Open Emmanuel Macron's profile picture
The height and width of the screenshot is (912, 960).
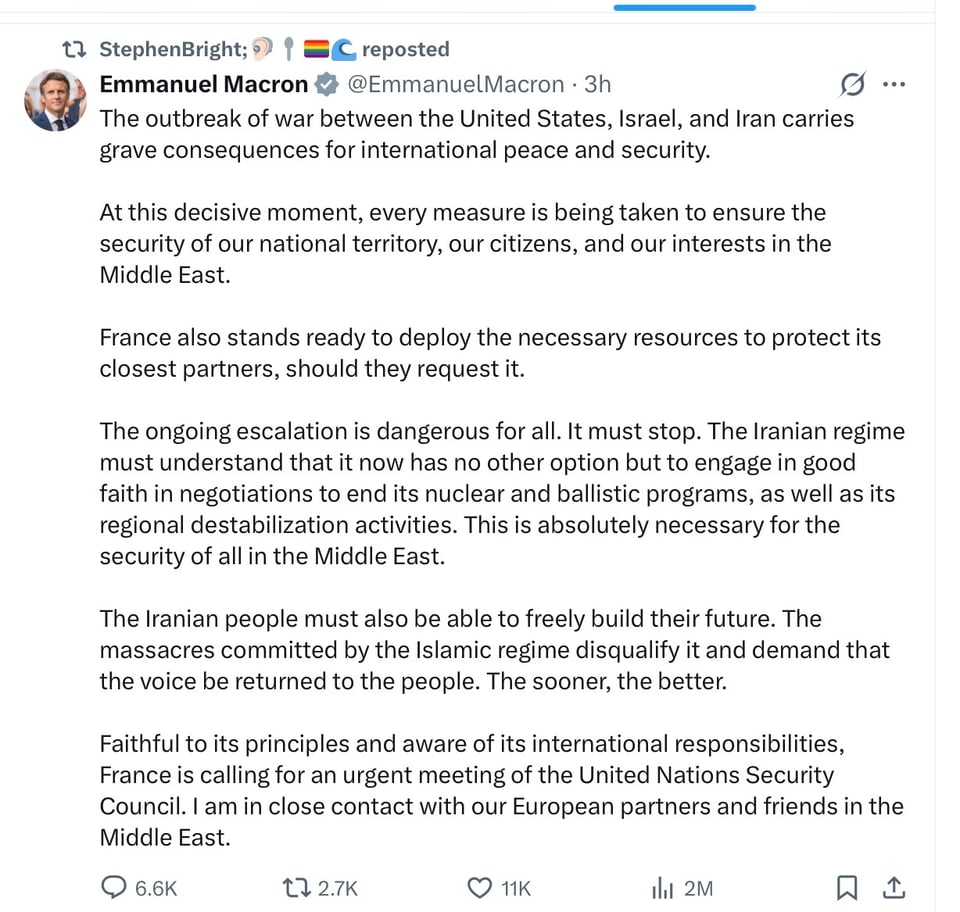click(55, 100)
